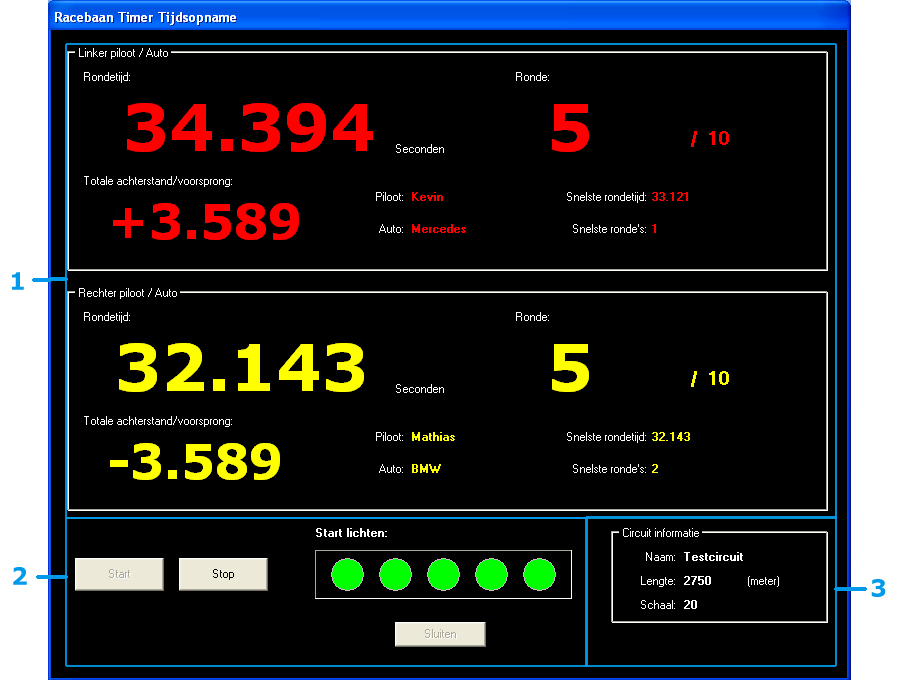
Task: Click the car name Mercedes
Action: click(439, 229)
